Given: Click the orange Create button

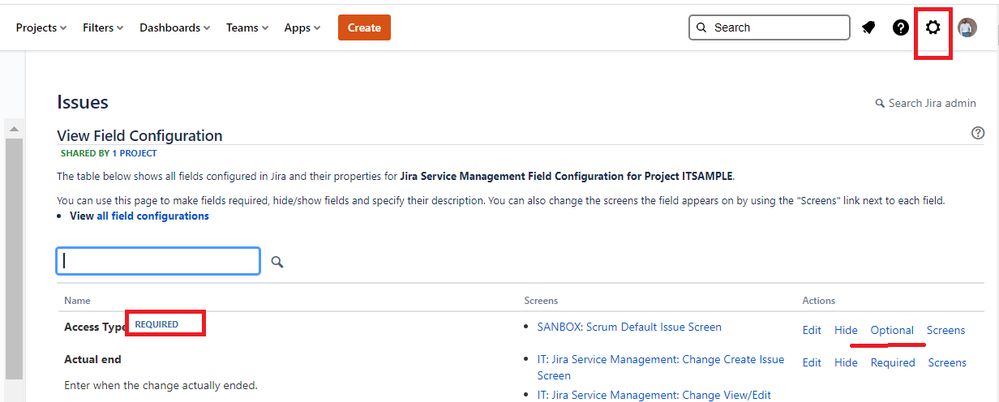Looking at the screenshot, I should (x=364, y=28).
